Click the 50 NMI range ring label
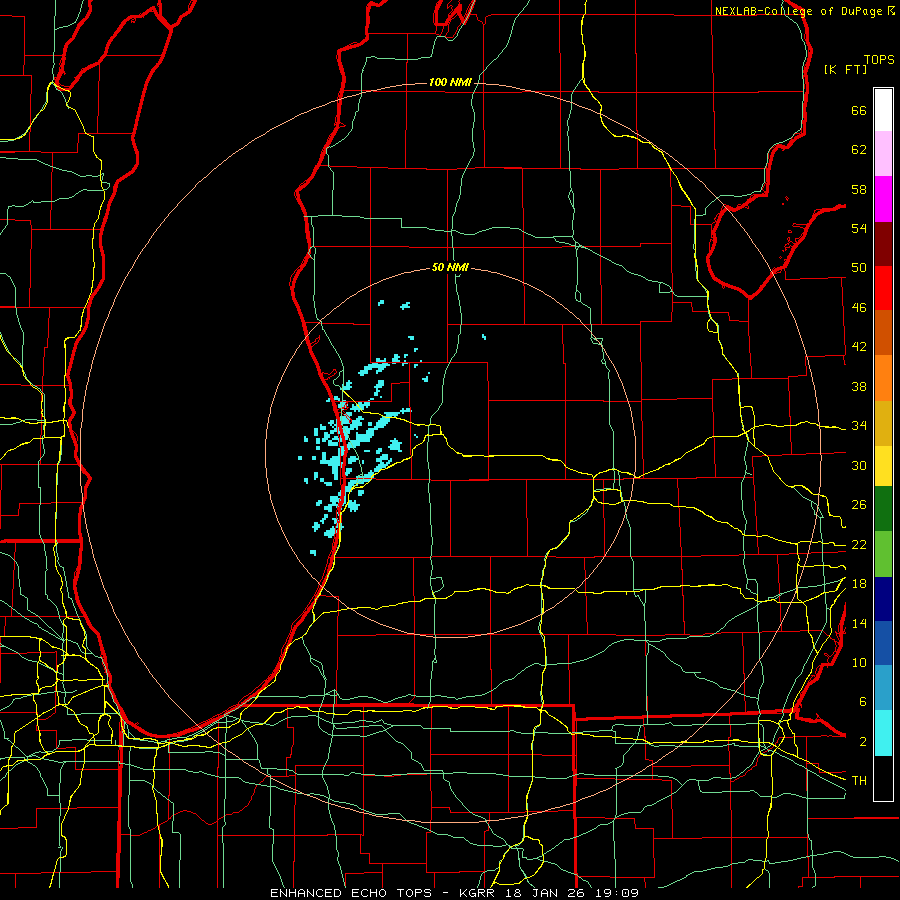 (x=450, y=267)
